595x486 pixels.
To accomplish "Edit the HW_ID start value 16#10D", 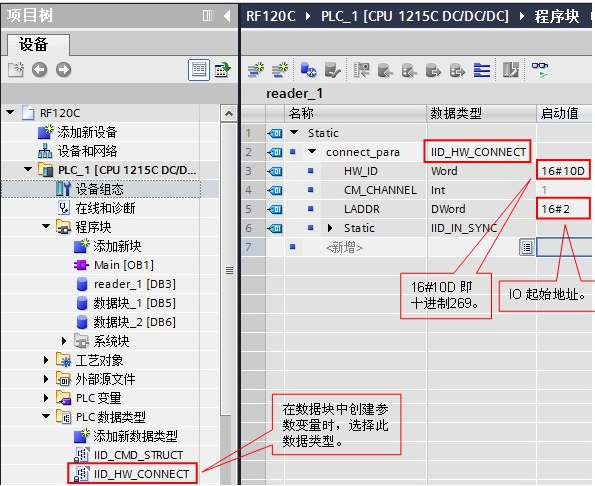I will (x=563, y=171).
